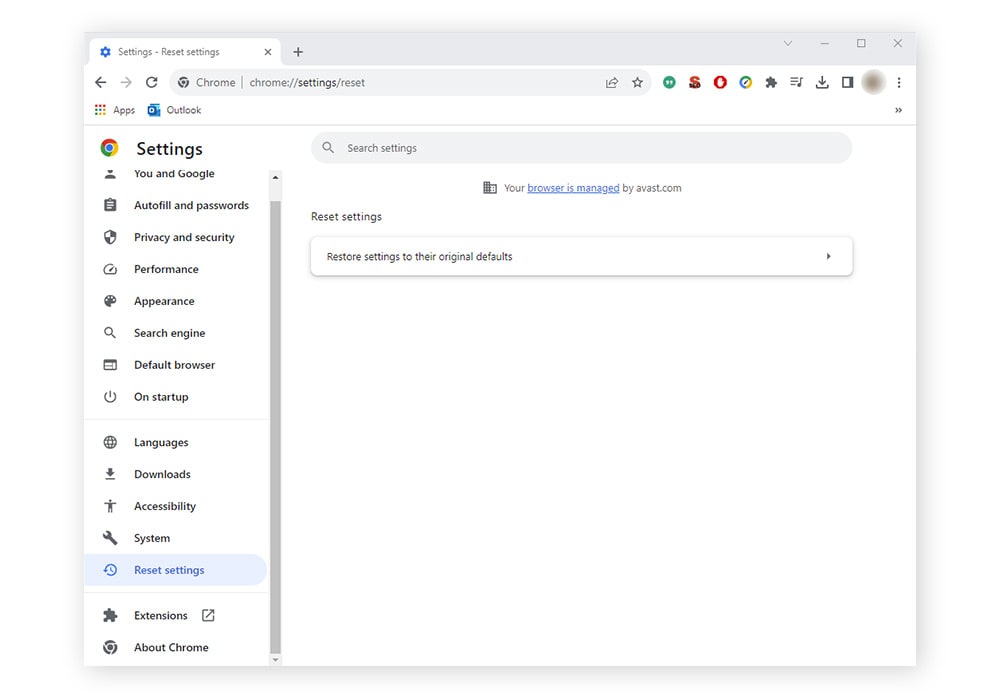Screen dimensions: 1000x700
Task: Click the Downloads icon in the toolbar
Action: [x=822, y=83]
